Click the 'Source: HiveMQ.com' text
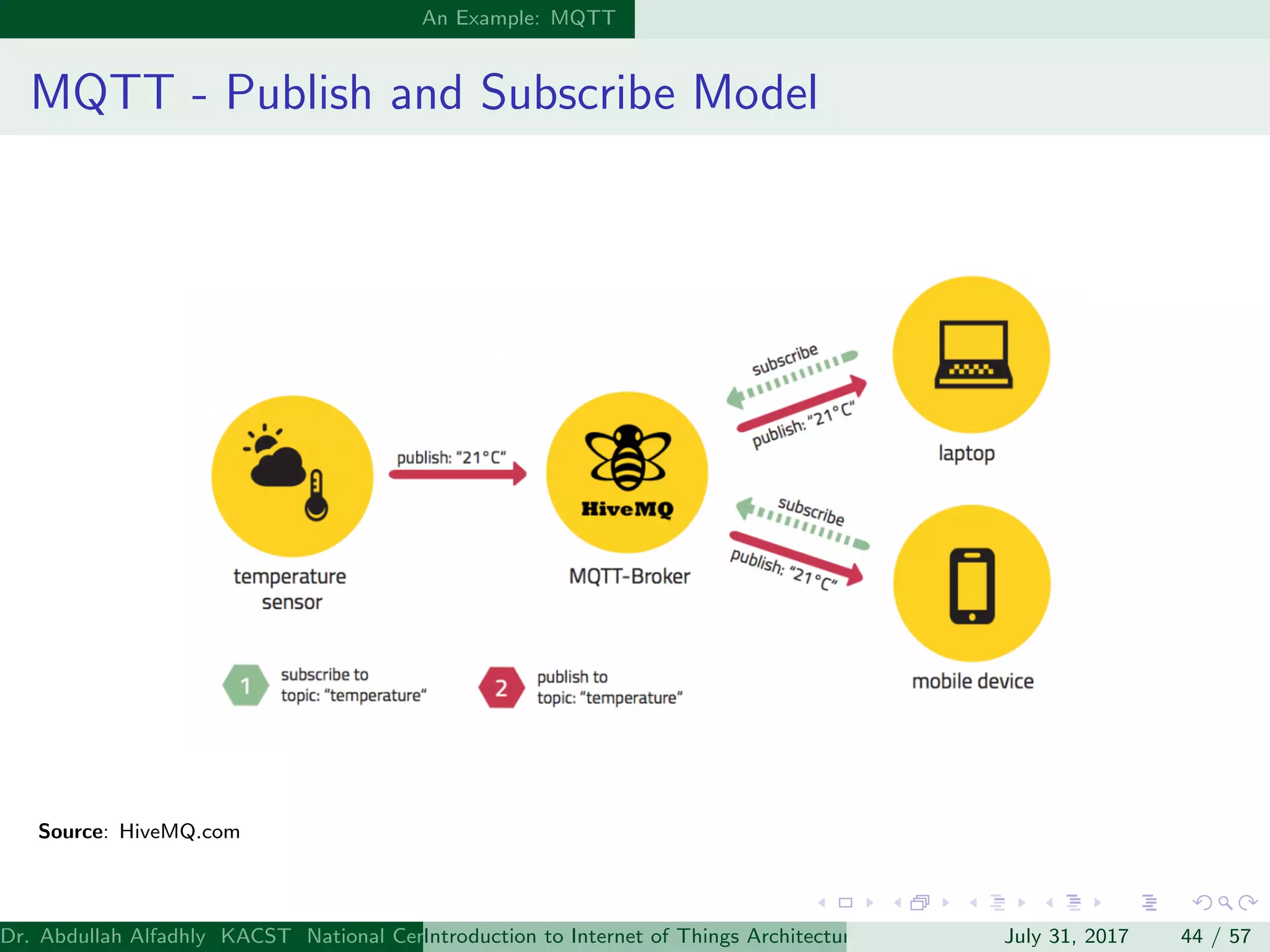Screen dimensions: 1270x952 tap(139, 831)
